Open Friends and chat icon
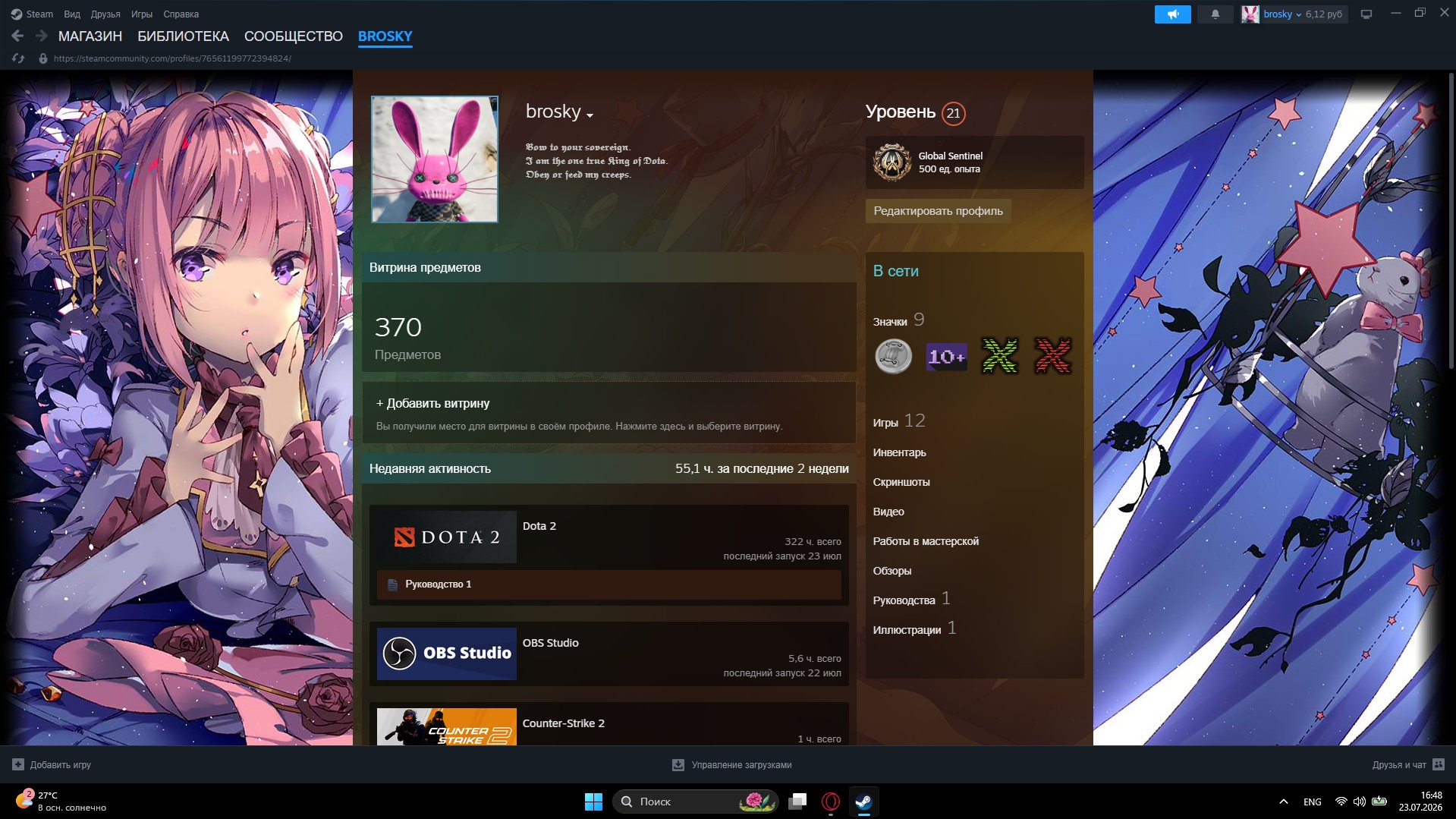1456x819 pixels. point(1439,764)
